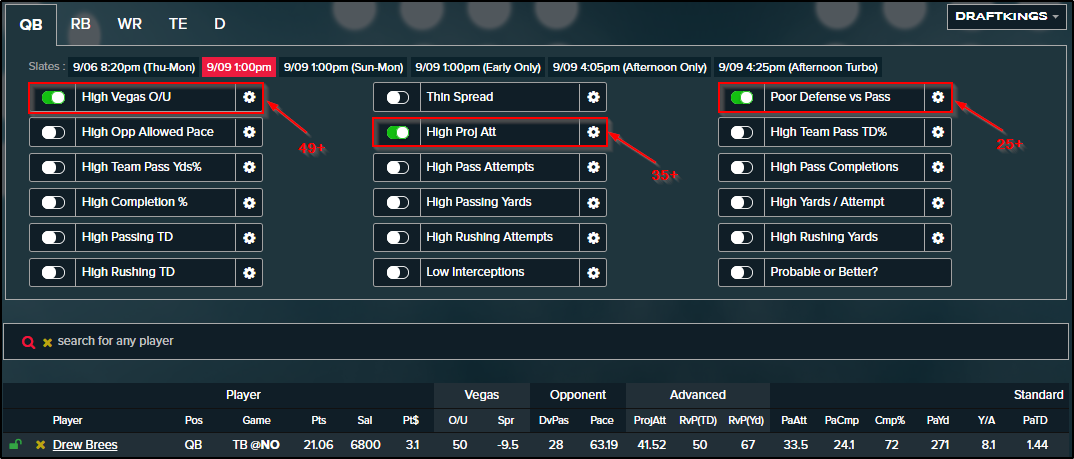Switch to the TE position tab

(178, 24)
